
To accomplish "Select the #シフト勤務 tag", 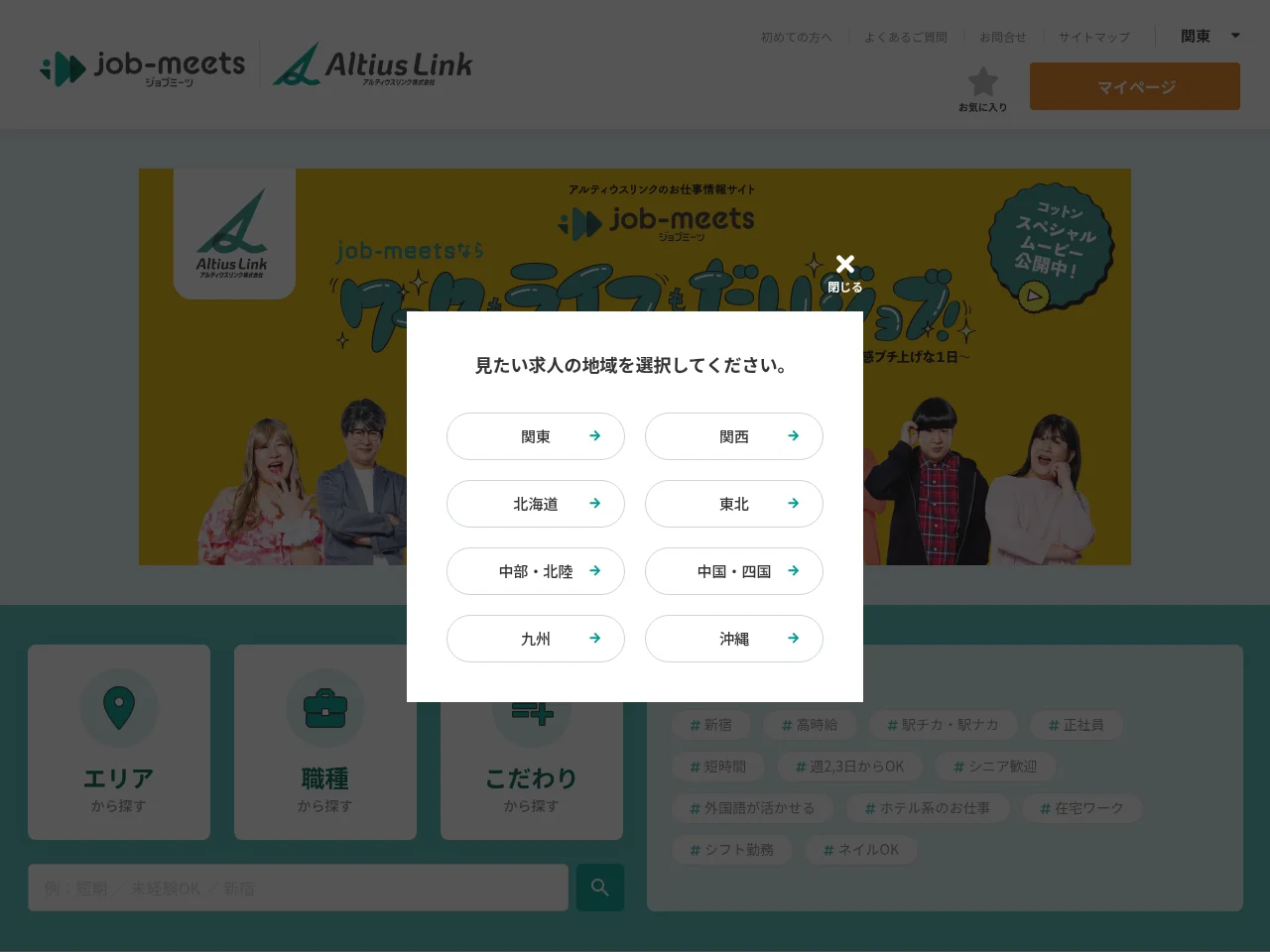I will [731, 850].
